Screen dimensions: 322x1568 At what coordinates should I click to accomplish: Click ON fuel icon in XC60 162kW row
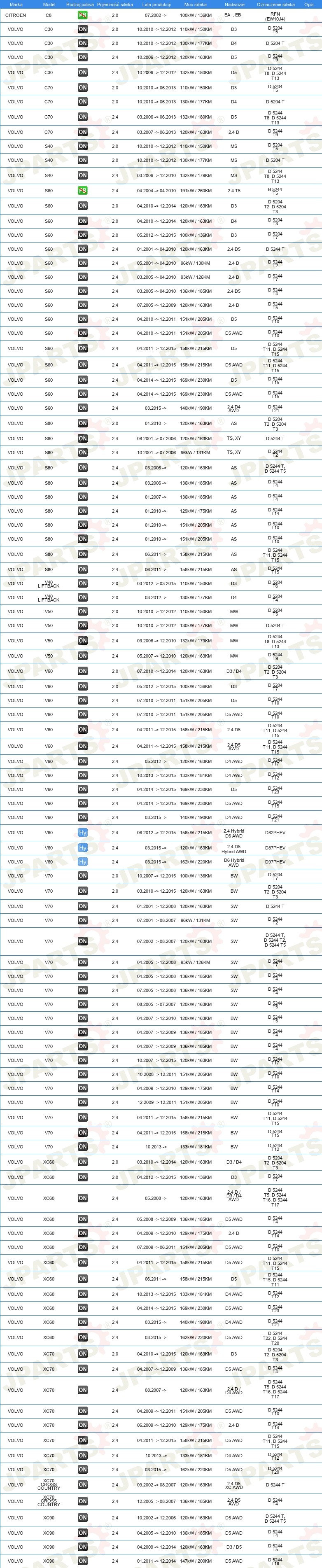(x=82, y=1337)
